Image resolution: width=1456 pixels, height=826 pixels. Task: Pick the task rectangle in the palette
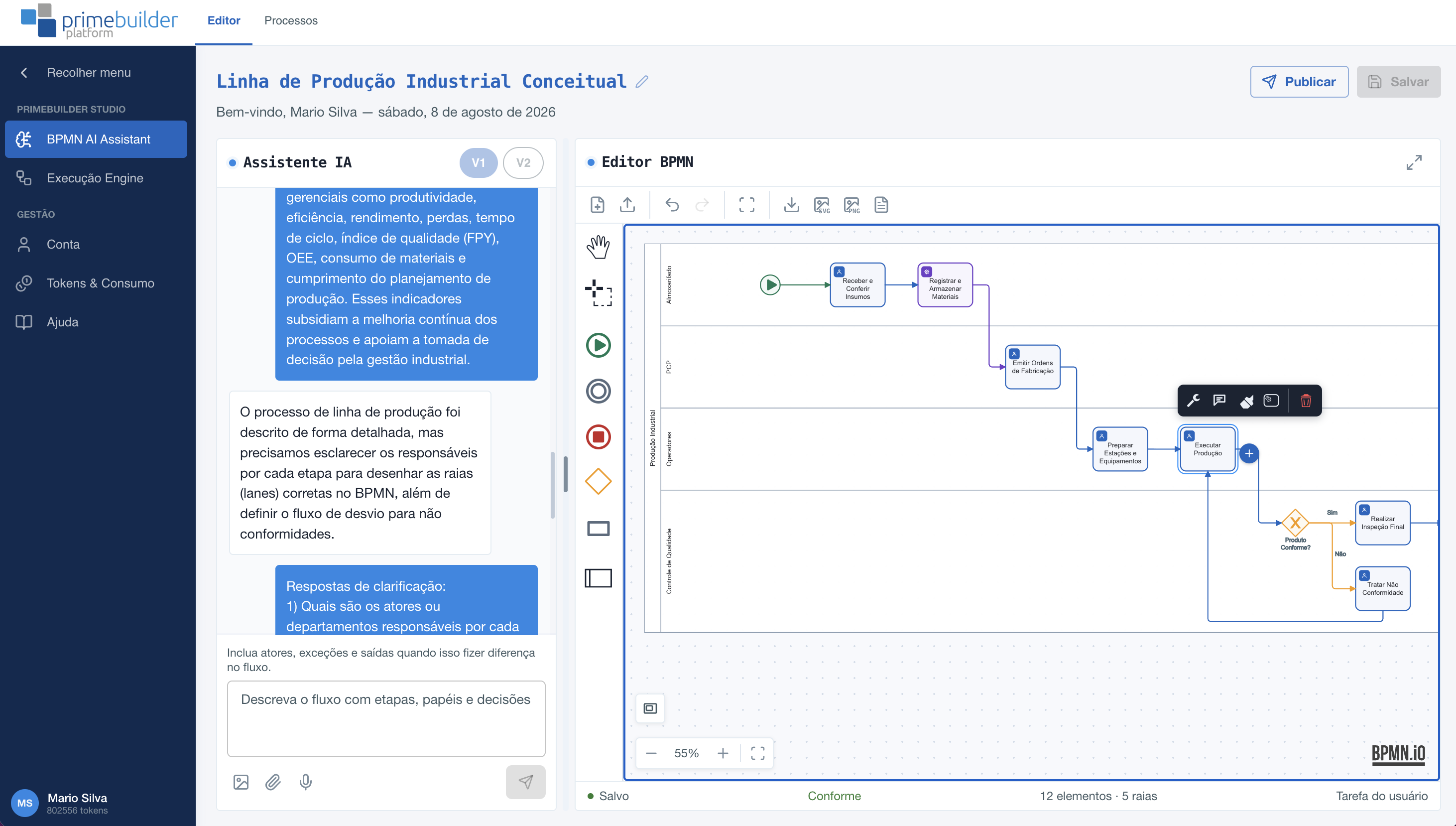pos(598,529)
